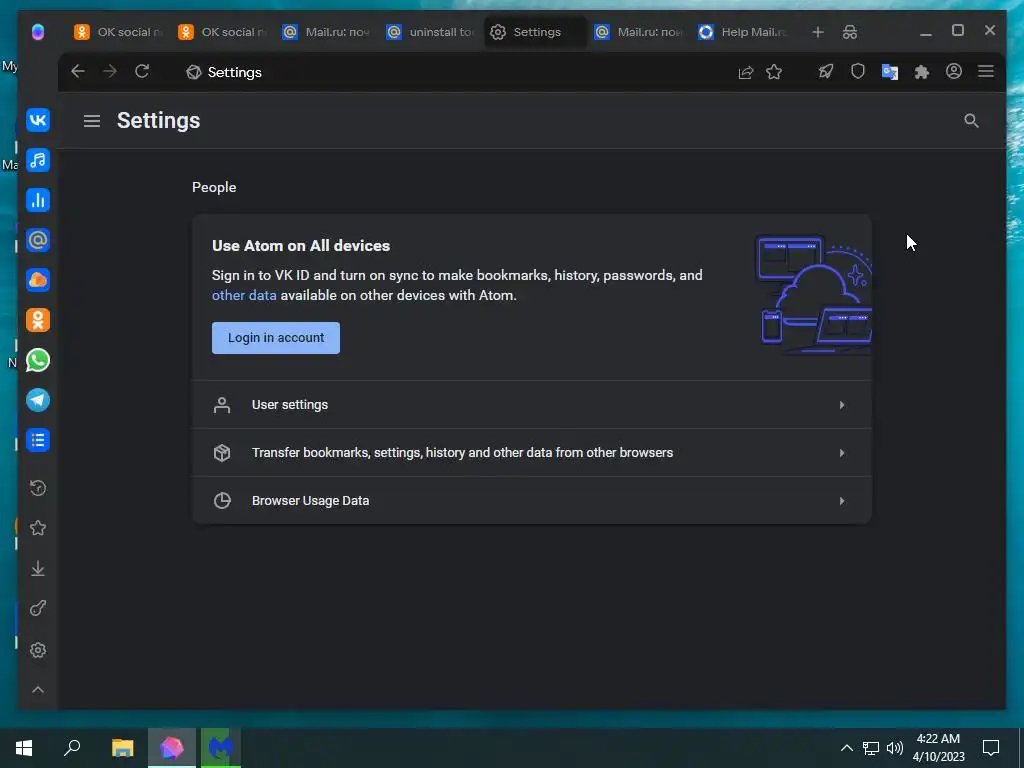Click the rocket boost icon
The width and height of the screenshot is (1024, 768).
point(825,71)
